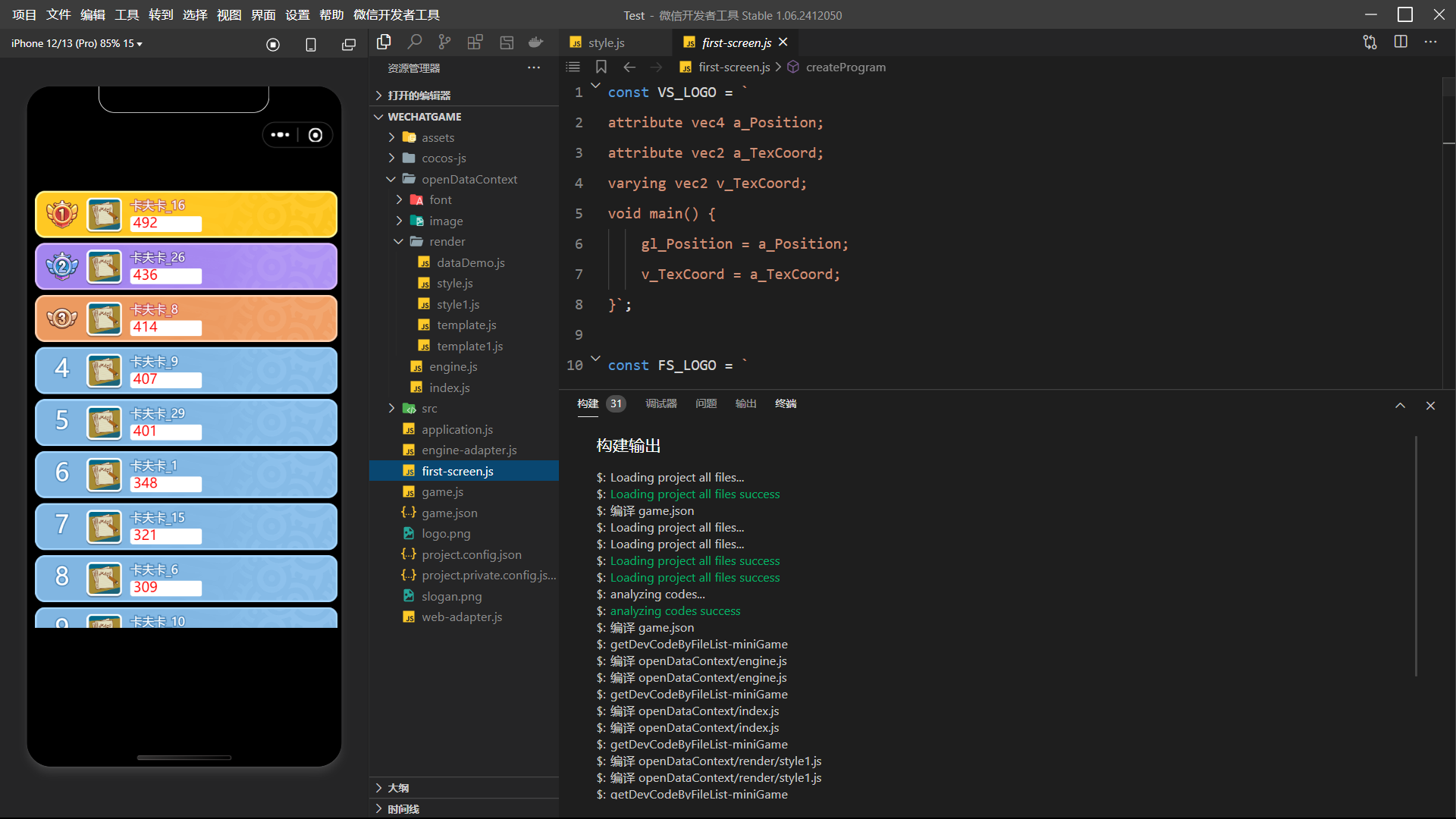
Task: Click the bookmark icon in editor toolbar
Action: (x=601, y=67)
